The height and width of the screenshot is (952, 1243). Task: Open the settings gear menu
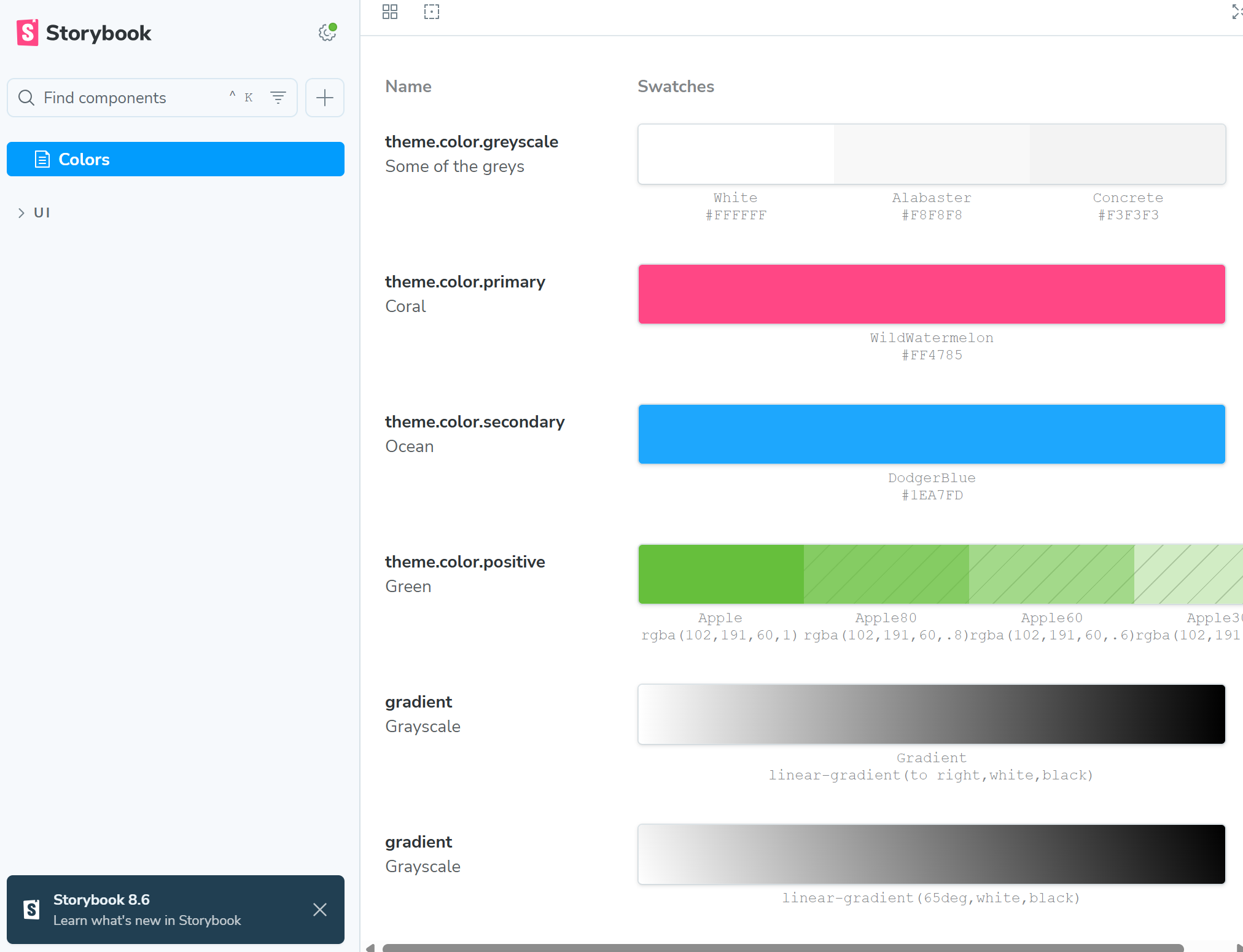[327, 33]
